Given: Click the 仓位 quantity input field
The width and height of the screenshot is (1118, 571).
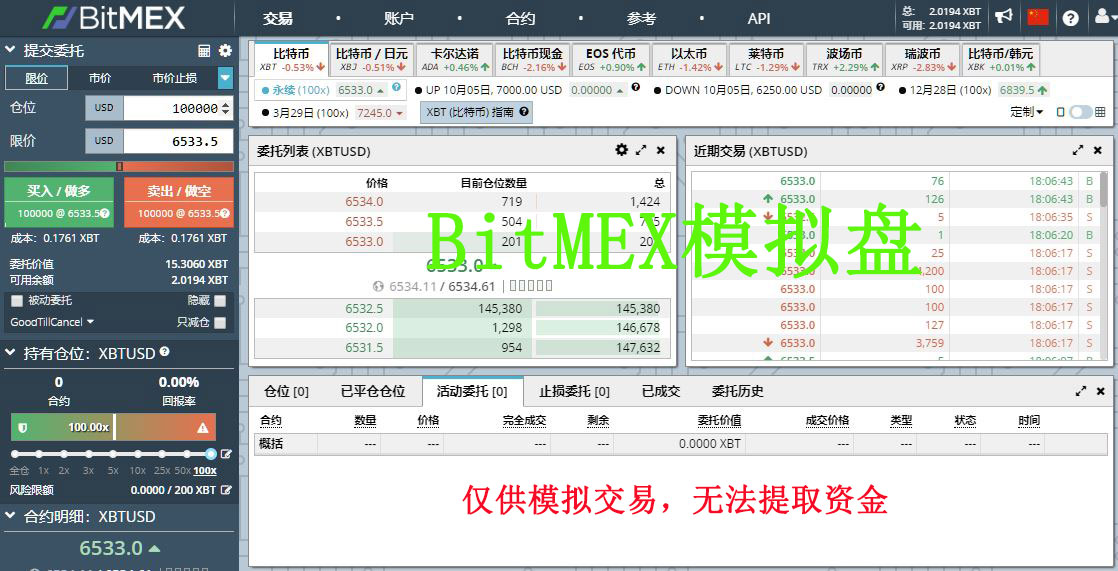Looking at the screenshot, I should (178, 108).
